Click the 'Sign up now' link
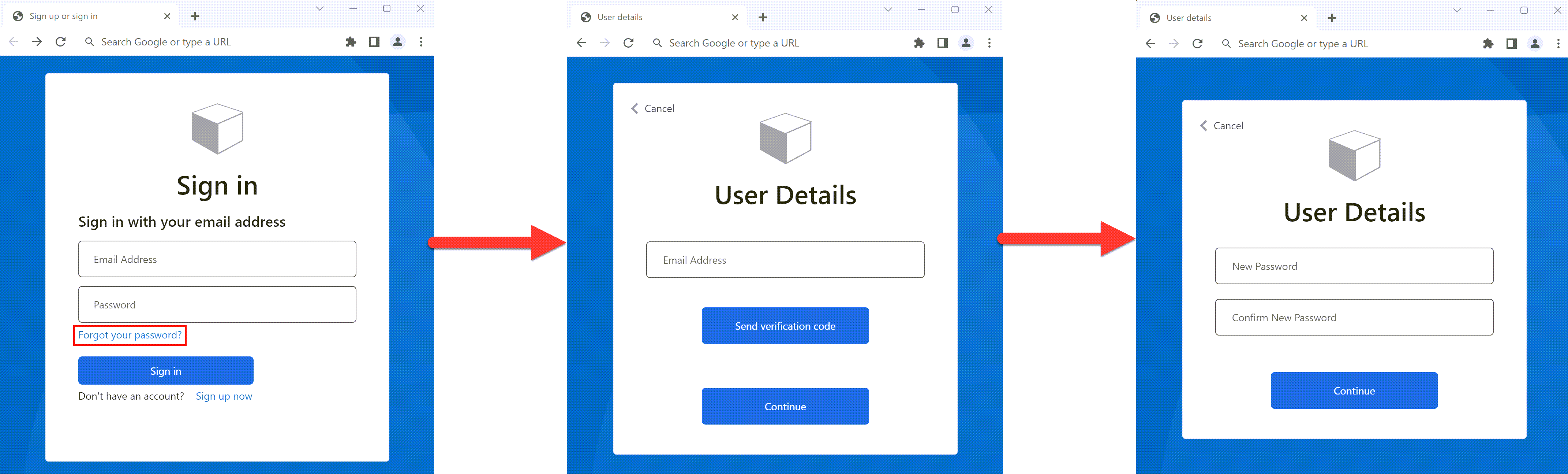The height and width of the screenshot is (474, 1568). click(x=224, y=396)
